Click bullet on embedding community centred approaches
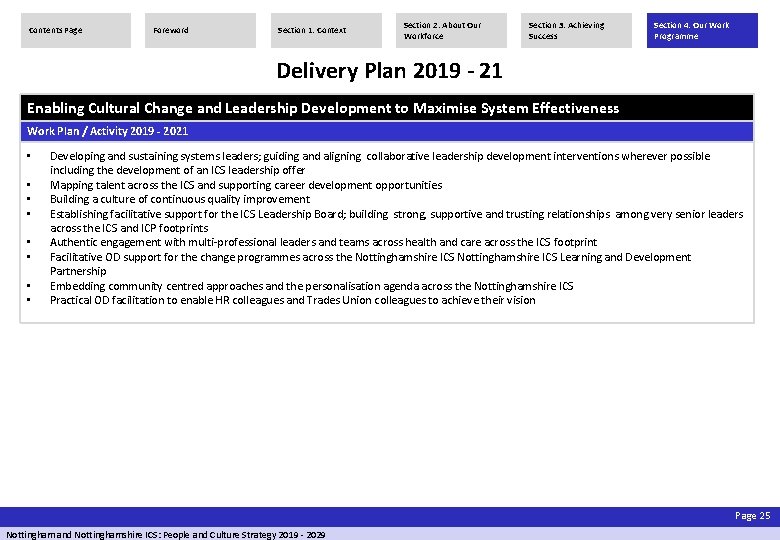The width and height of the screenshot is (780, 540). pyautogui.click(x=311, y=286)
